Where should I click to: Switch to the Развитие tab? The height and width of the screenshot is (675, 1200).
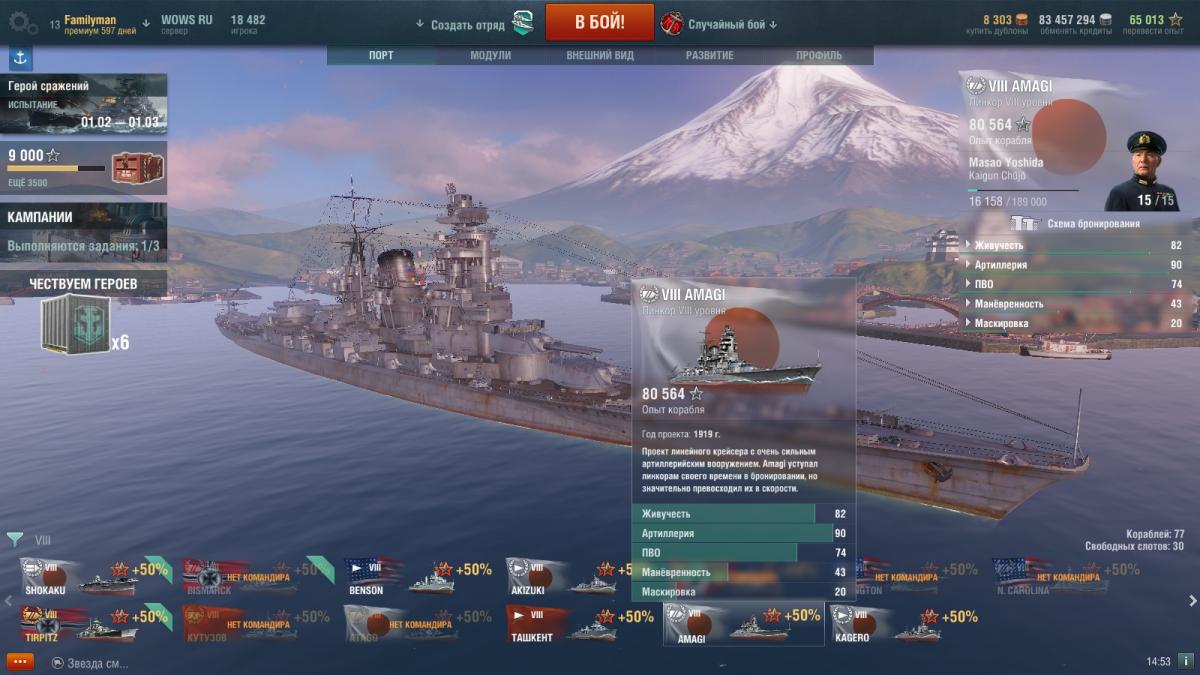(709, 56)
